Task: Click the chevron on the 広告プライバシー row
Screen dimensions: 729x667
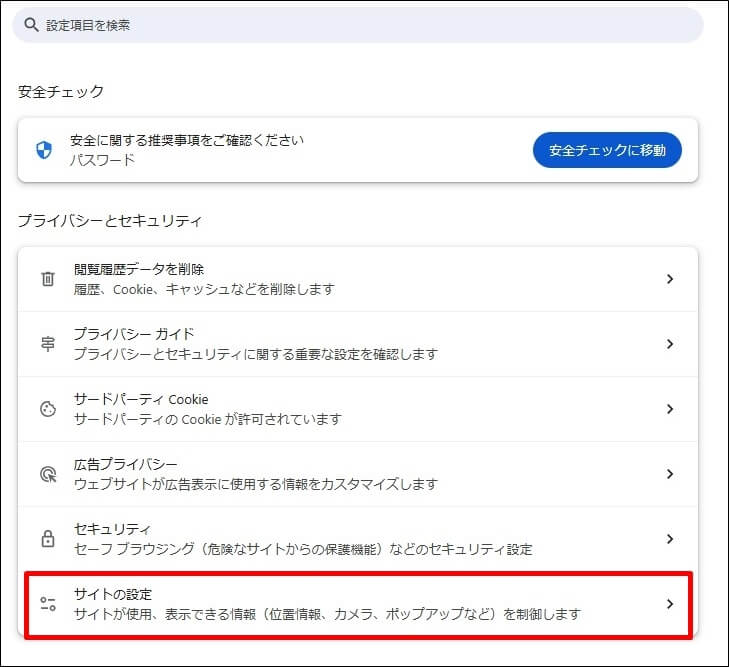Action: click(670, 474)
